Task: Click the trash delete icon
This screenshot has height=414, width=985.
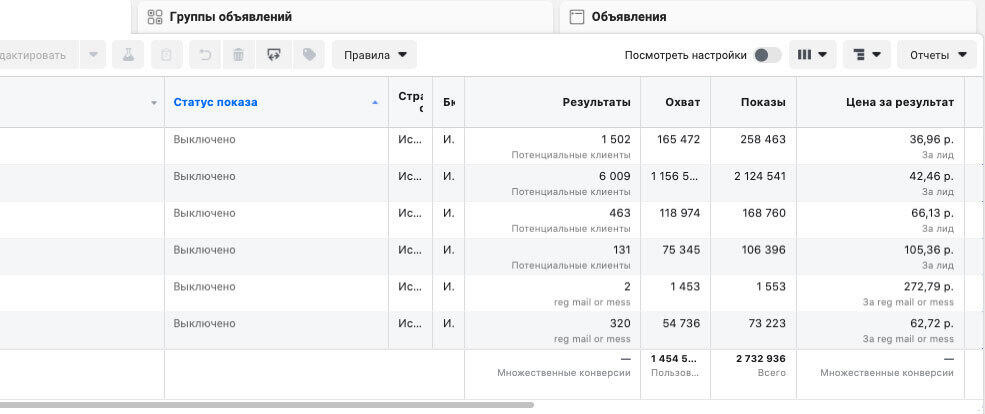Action: pyautogui.click(x=239, y=55)
